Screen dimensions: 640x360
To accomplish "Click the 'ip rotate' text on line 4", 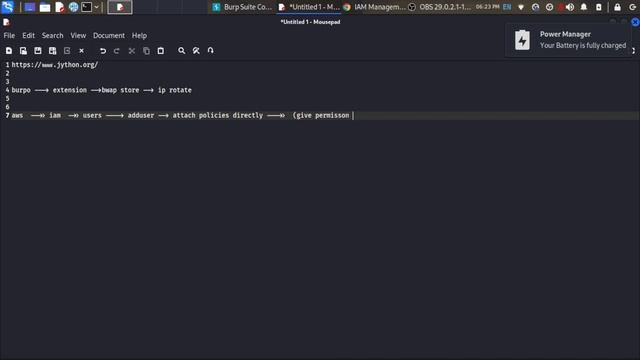I will [x=175, y=90].
